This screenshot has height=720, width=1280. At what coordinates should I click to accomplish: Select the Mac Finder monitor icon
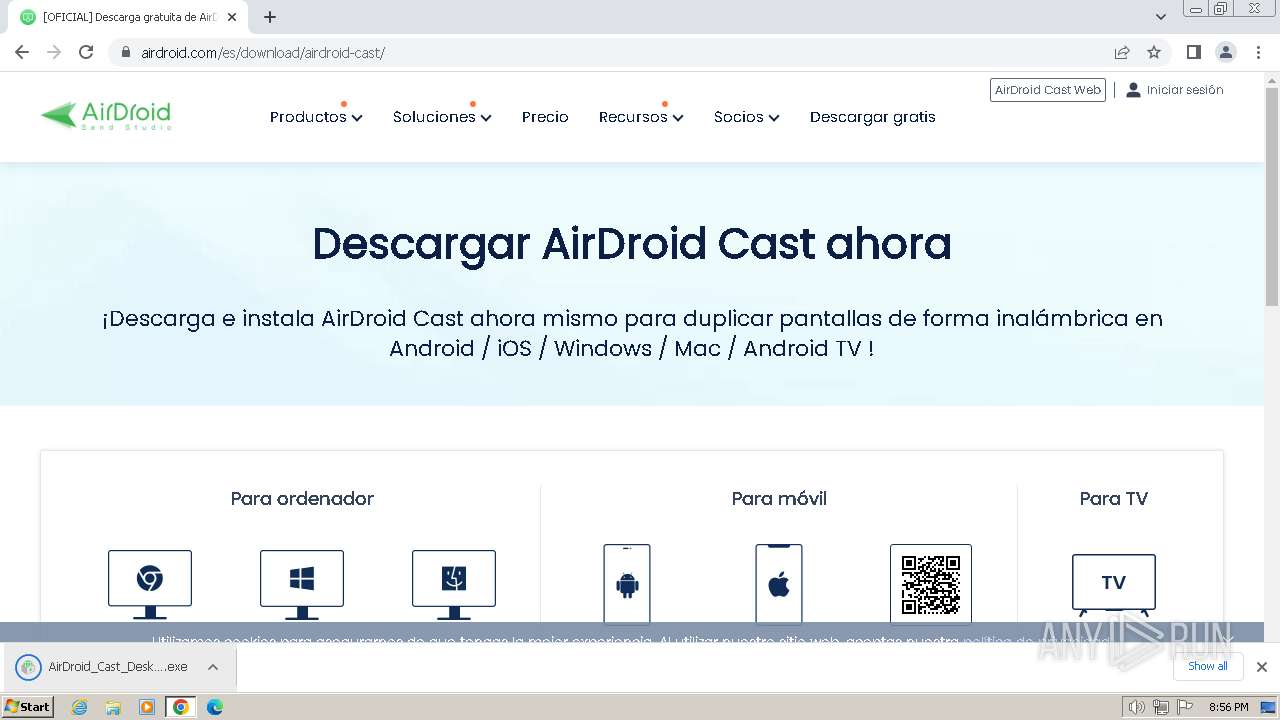(x=454, y=584)
